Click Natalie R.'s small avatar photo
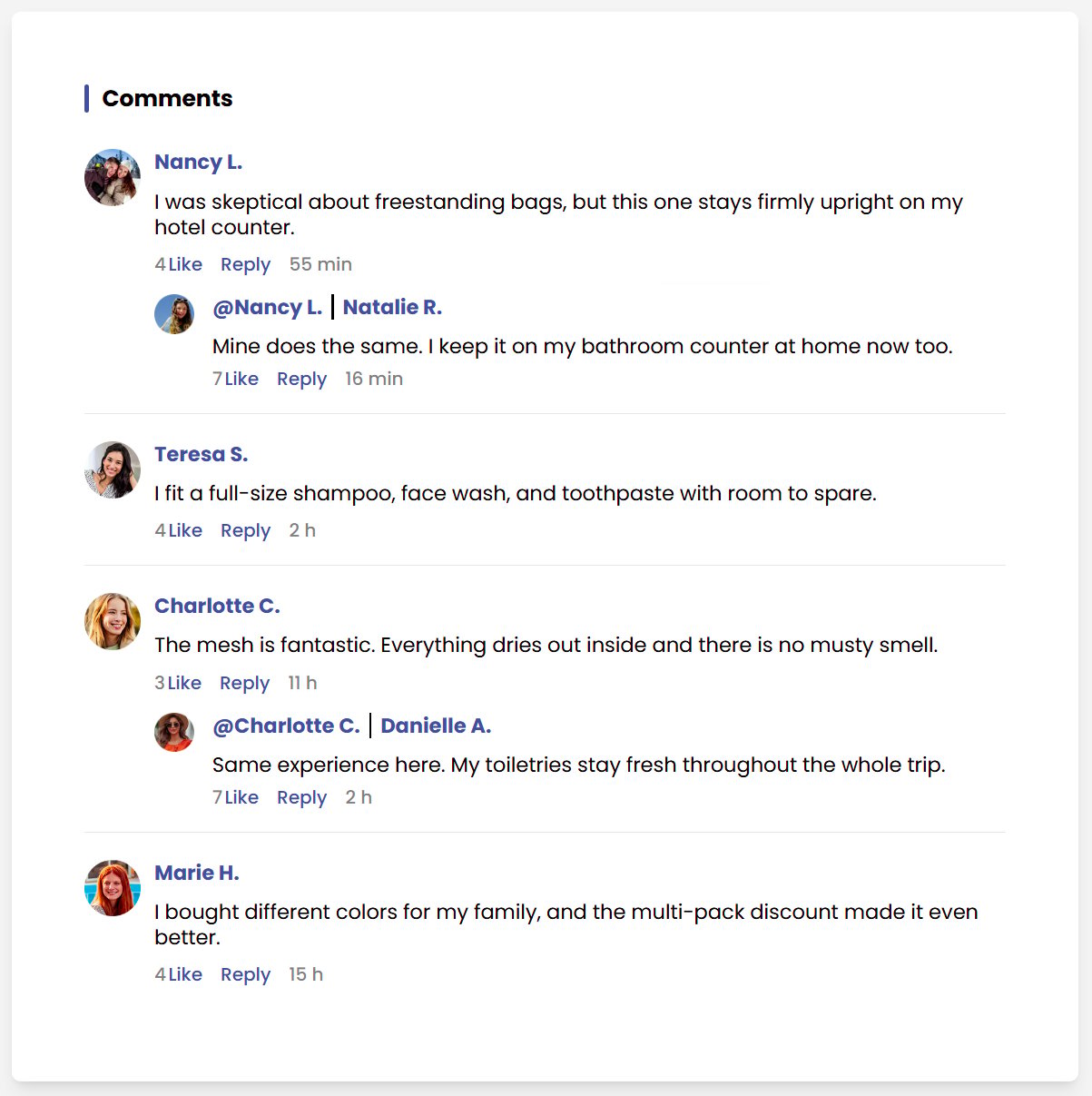 (174, 314)
